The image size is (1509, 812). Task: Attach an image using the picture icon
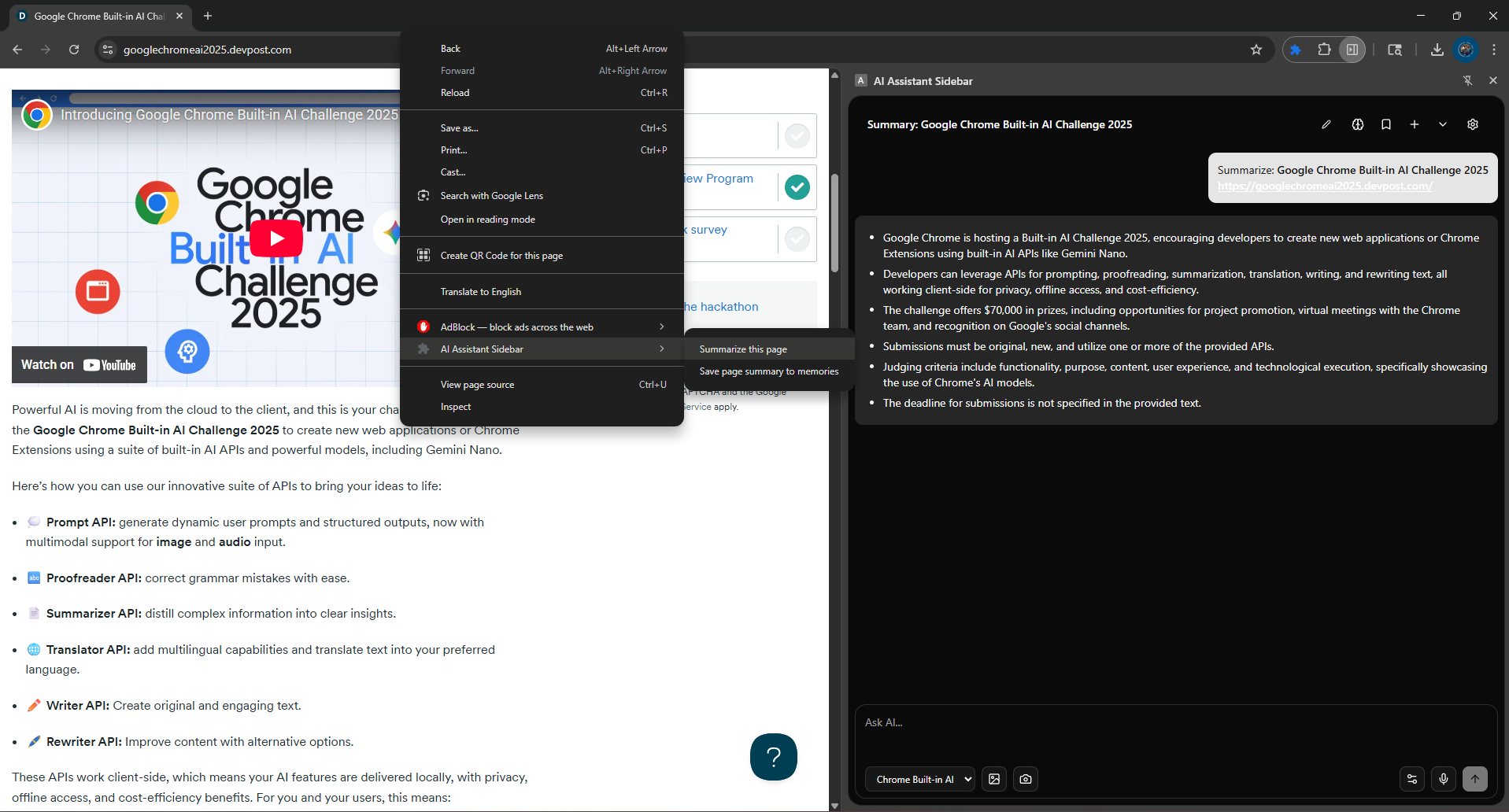coord(994,779)
